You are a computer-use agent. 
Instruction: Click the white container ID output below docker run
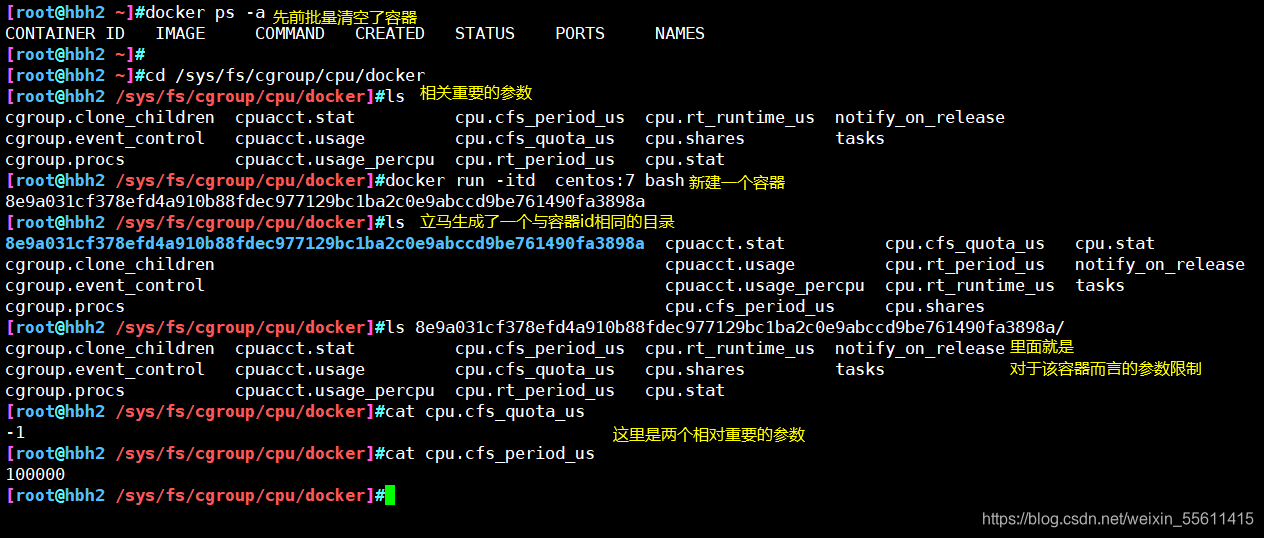point(325,201)
